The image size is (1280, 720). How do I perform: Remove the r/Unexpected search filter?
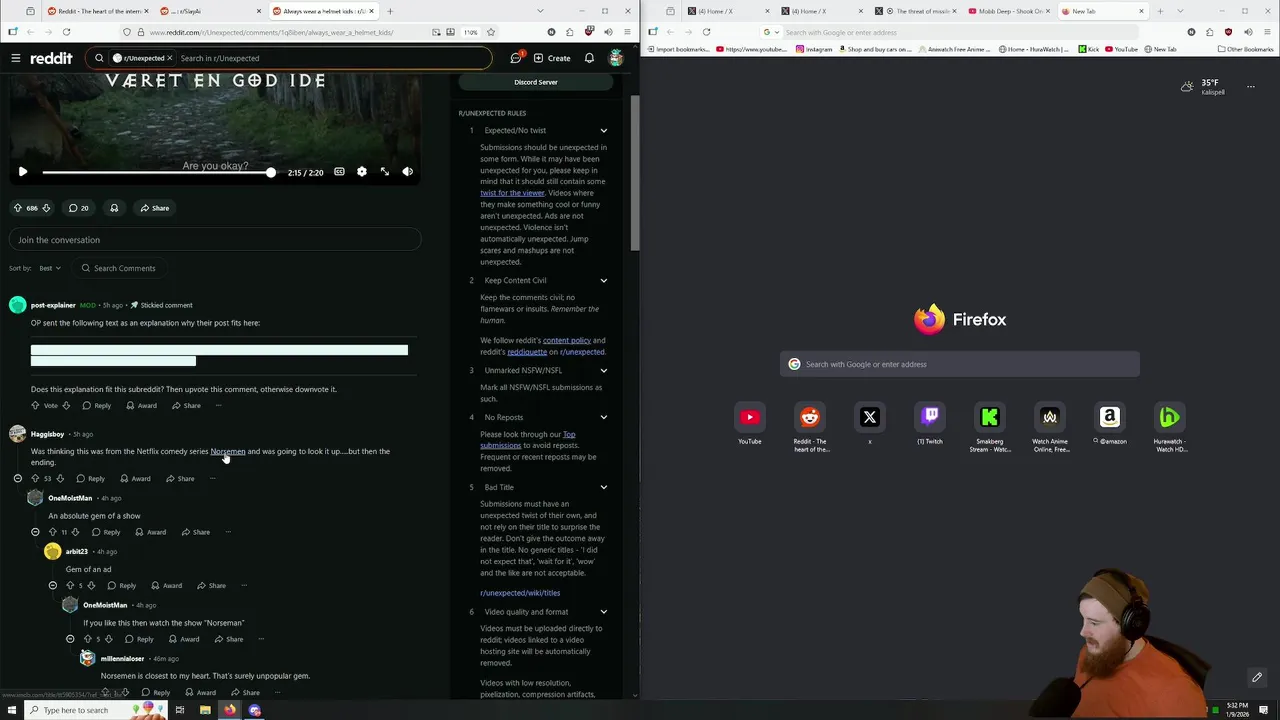click(170, 58)
